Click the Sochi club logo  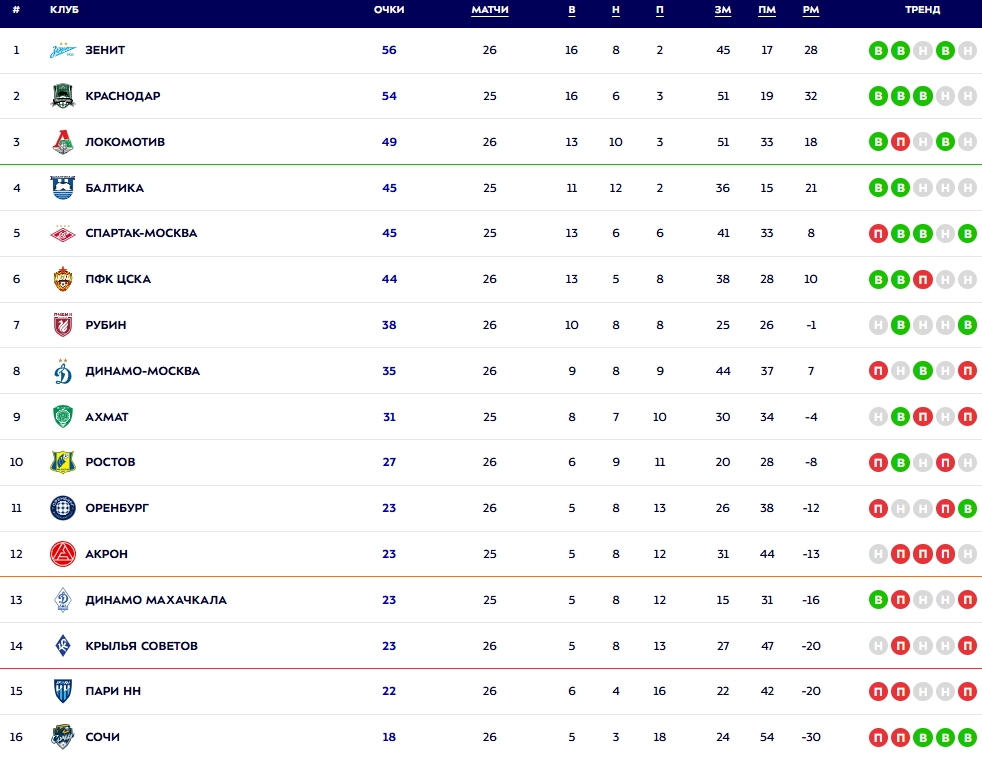point(63,737)
